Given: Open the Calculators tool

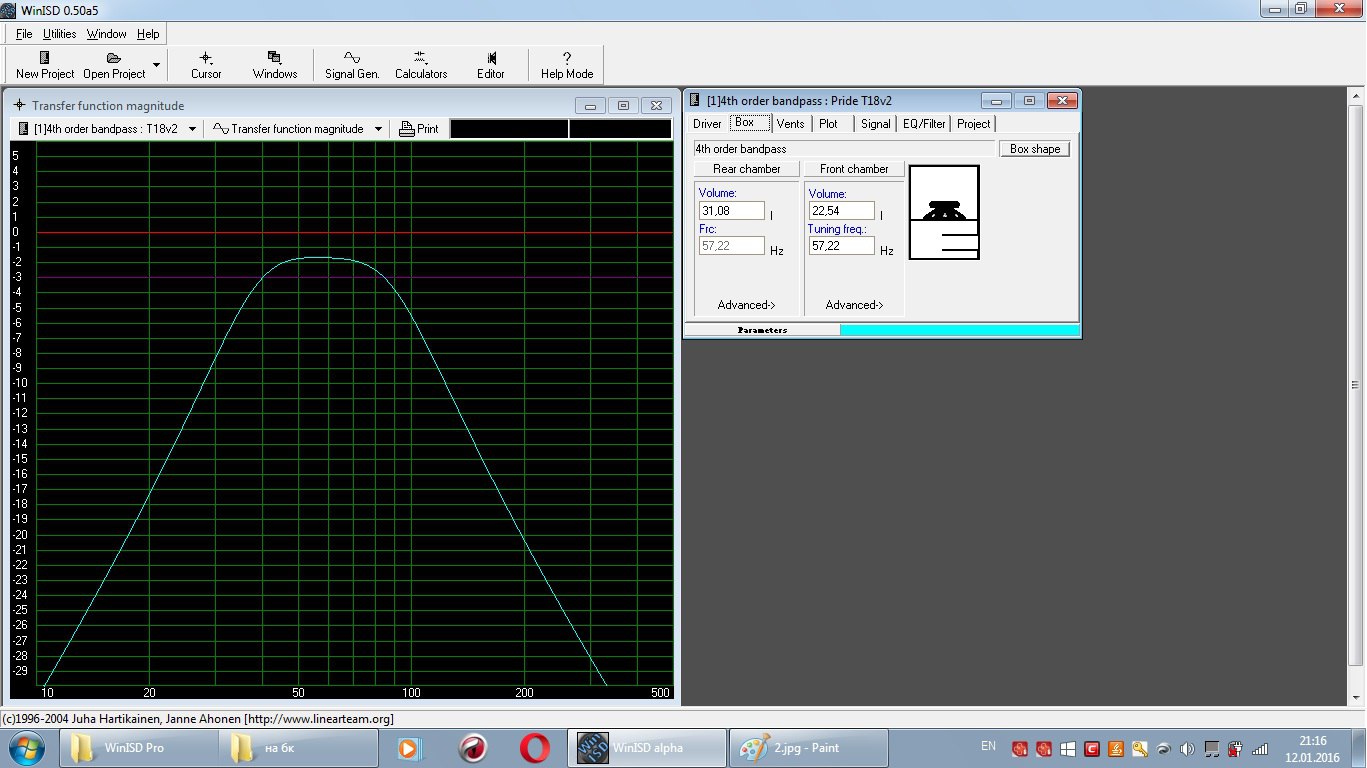Looking at the screenshot, I should click(421, 65).
